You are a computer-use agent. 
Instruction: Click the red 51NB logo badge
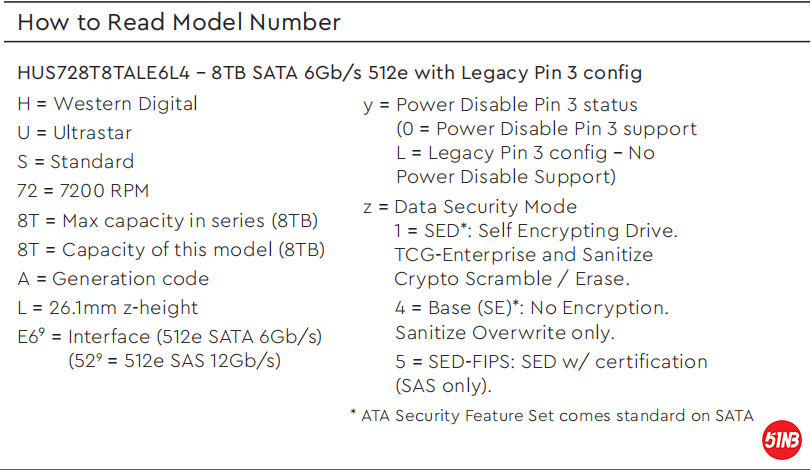tap(781, 439)
